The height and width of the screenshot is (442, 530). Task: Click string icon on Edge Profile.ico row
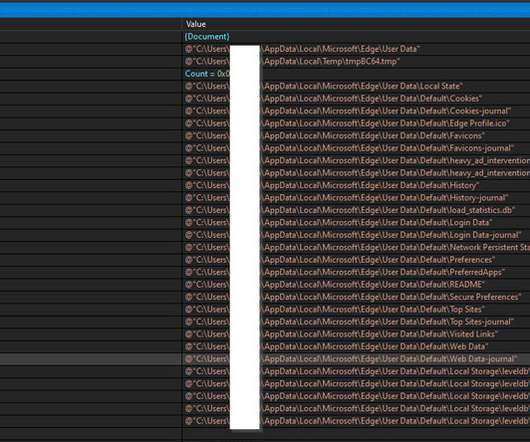coord(189,123)
